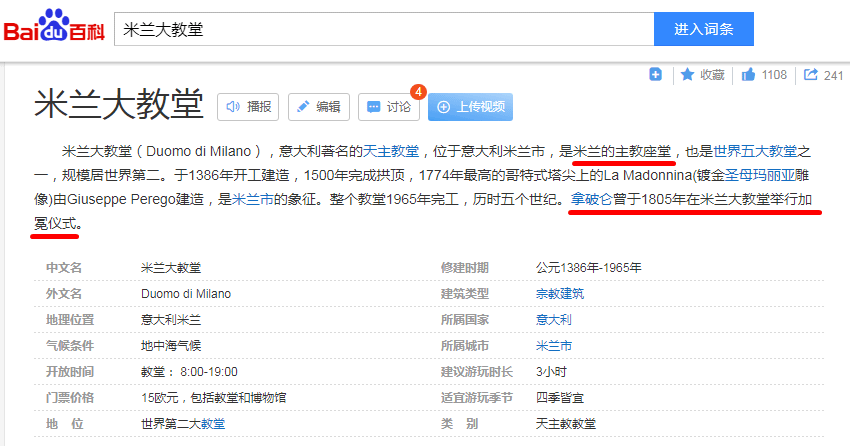Click the blue plus add icon
850x446 pixels.
(x=655, y=74)
